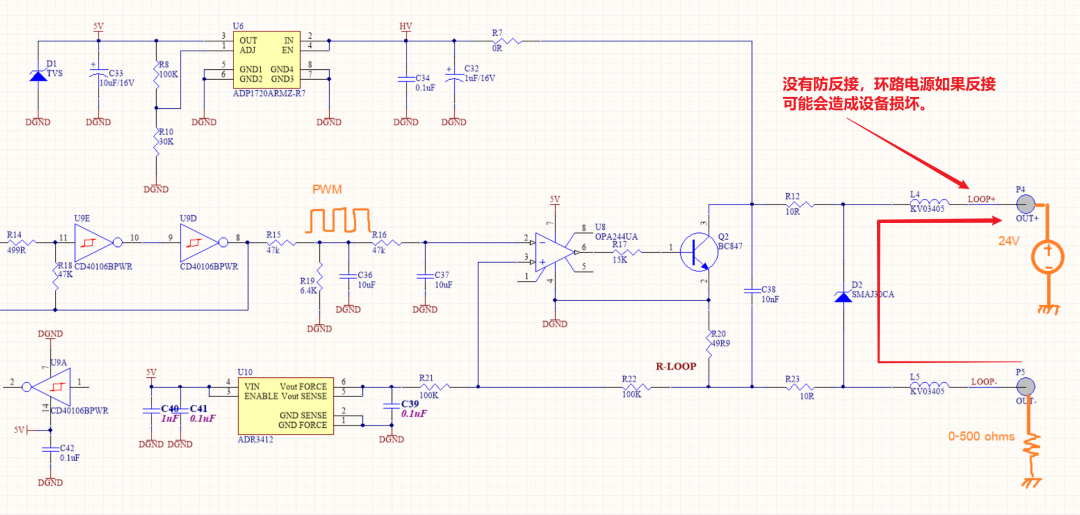Click resistor R21 100K
1080x515 pixels.
click(435, 387)
